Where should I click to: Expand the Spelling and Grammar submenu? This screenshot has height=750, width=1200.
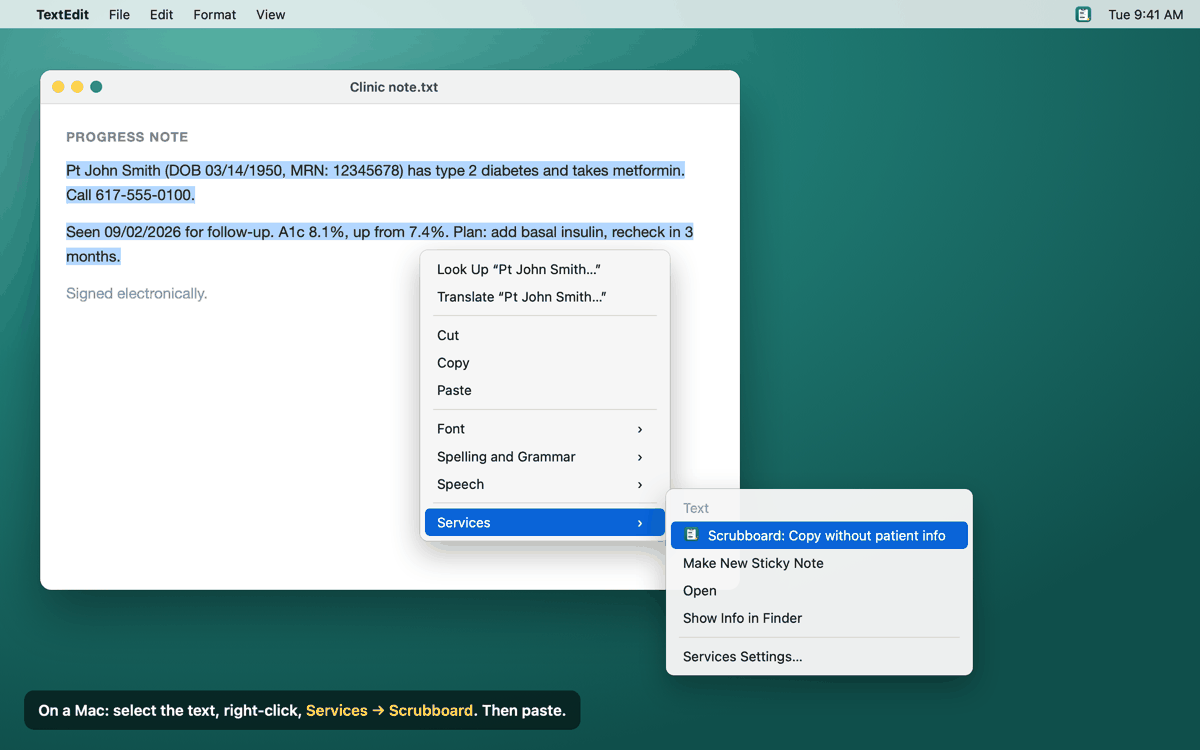(x=545, y=457)
